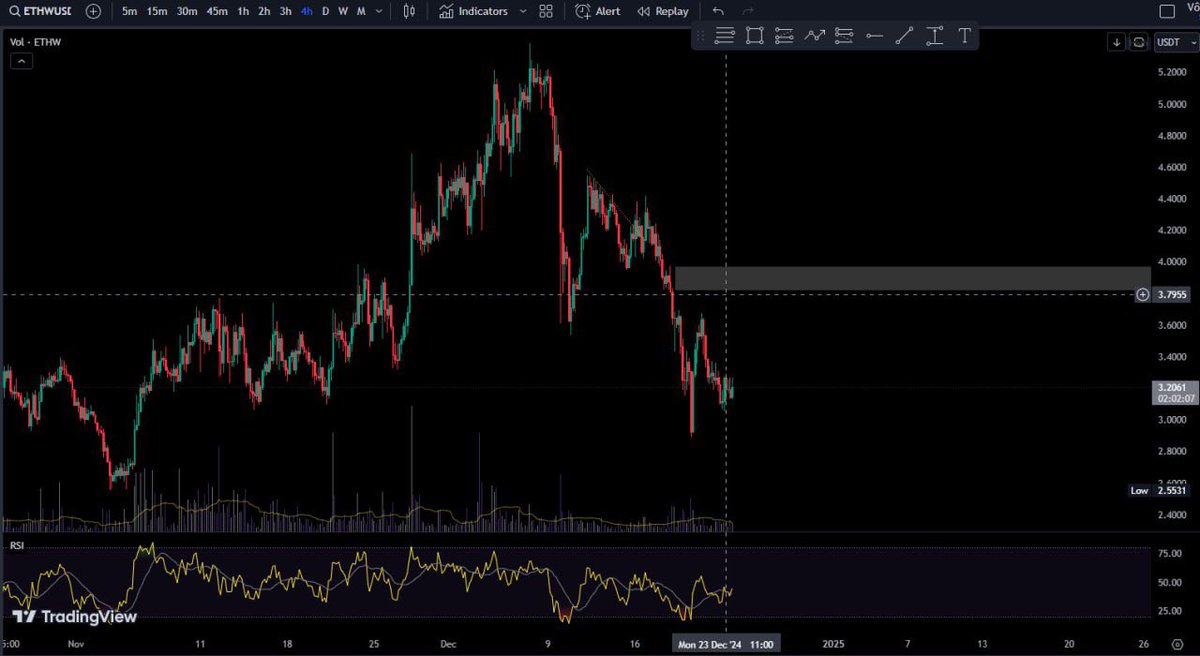The width and height of the screenshot is (1200, 656).
Task: Click the RSI 75.00 axis label
Action: coord(1170,553)
